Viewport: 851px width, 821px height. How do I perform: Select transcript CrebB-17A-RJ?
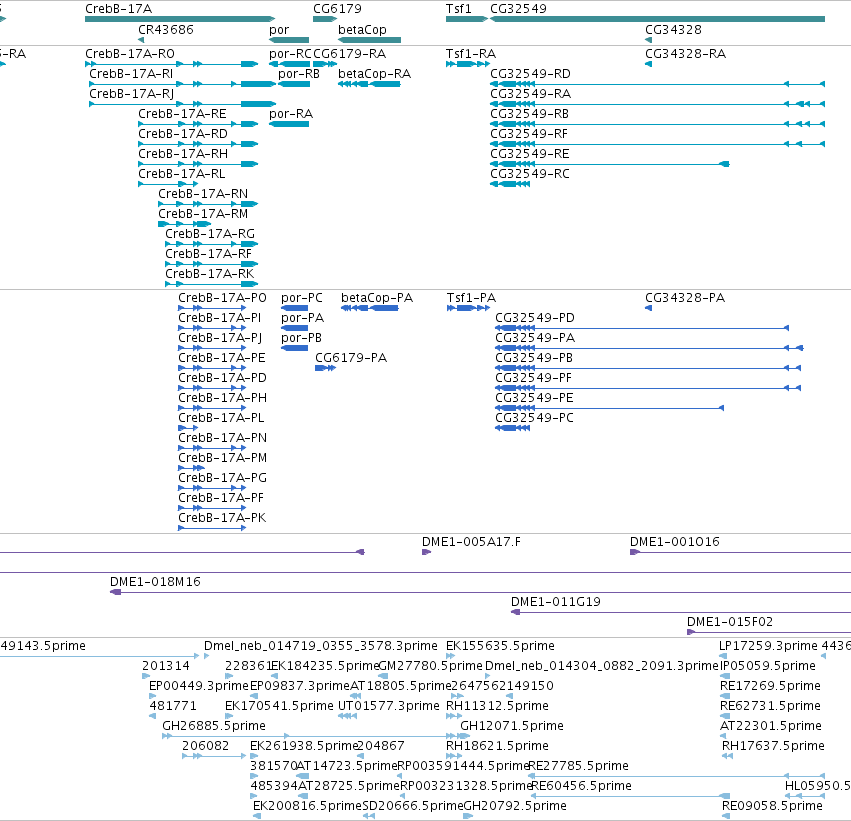pos(131,94)
